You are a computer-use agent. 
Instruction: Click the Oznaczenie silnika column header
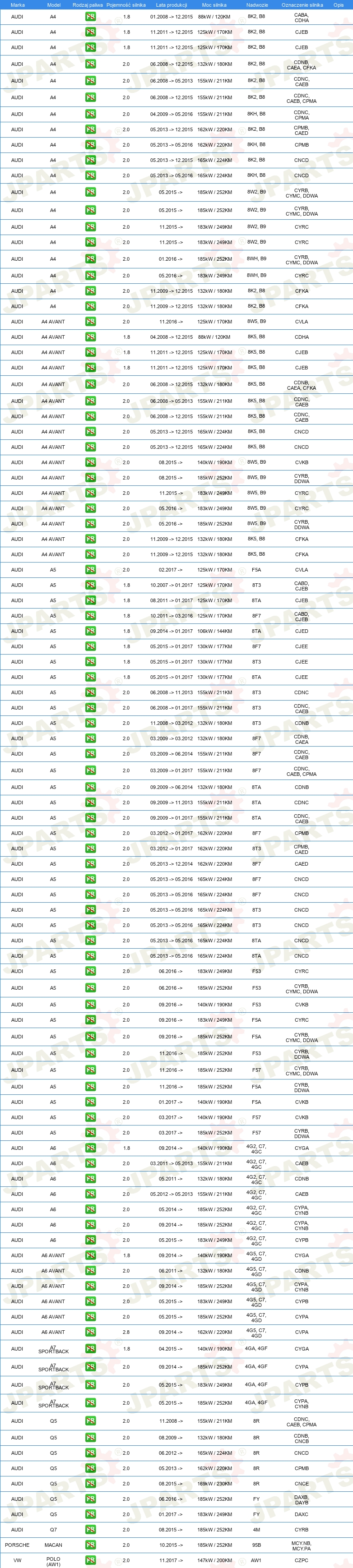coord(302,5)
